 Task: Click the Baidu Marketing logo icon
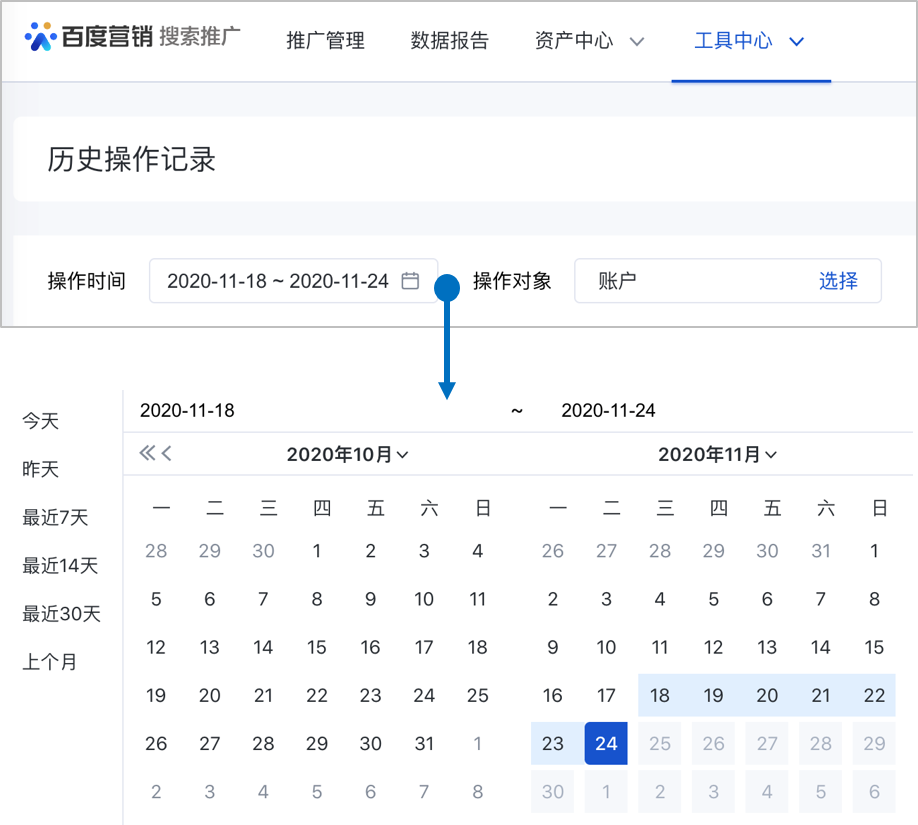pyautogui.click(x=41, y=37)
